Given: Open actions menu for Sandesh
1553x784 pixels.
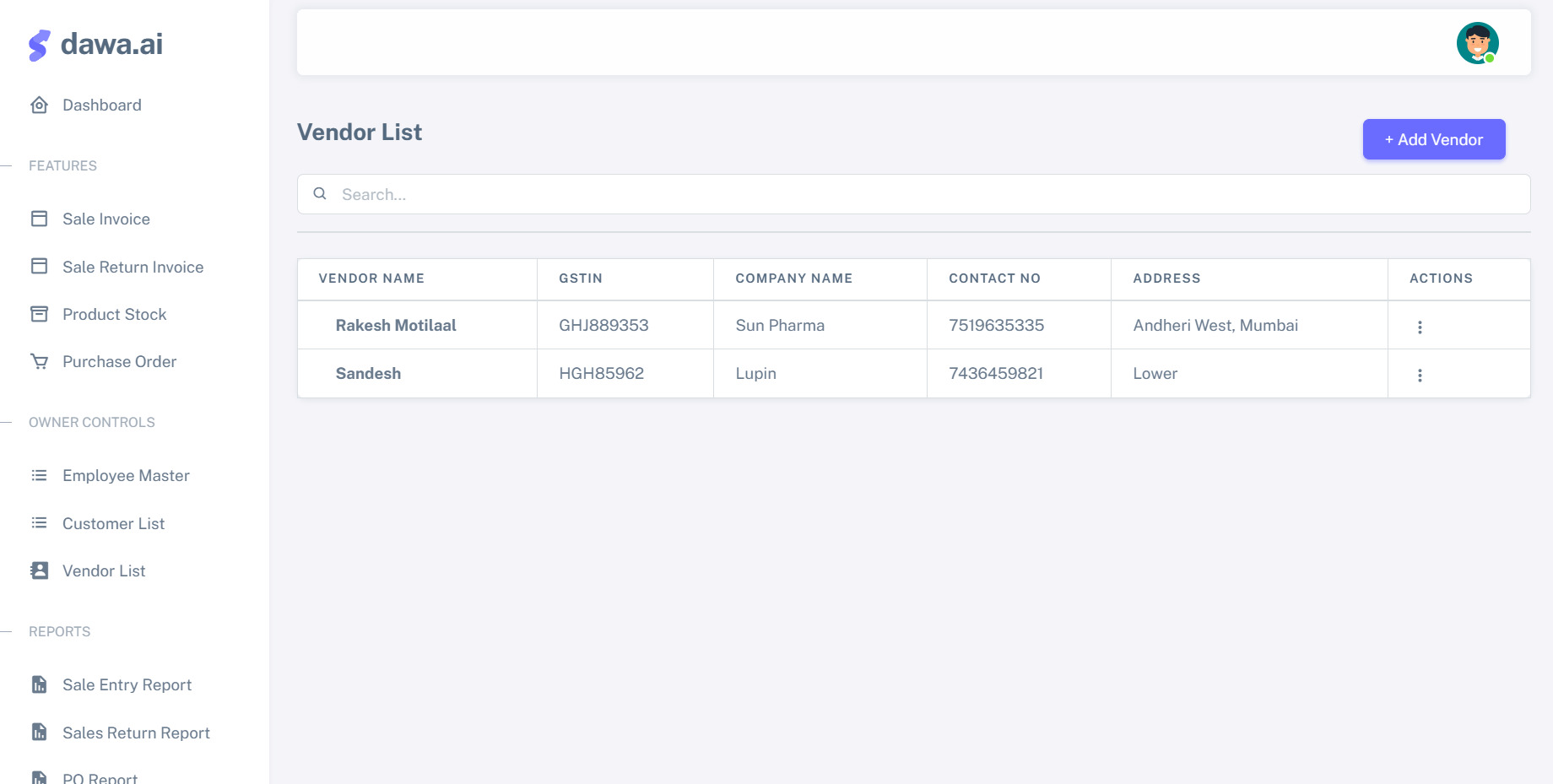Looking at the screenshot, I should 1420,375.
